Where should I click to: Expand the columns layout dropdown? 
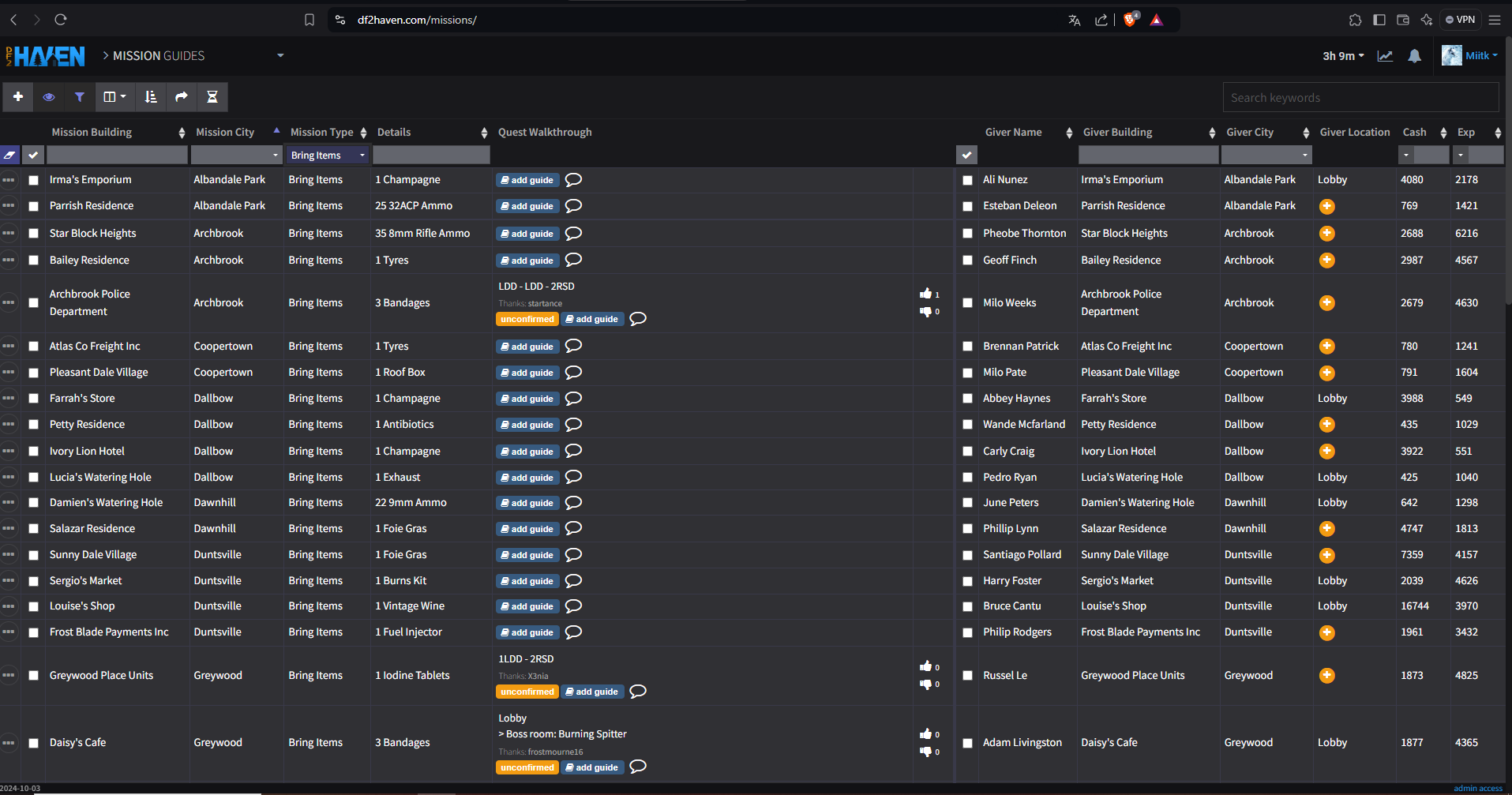point(114,96)
